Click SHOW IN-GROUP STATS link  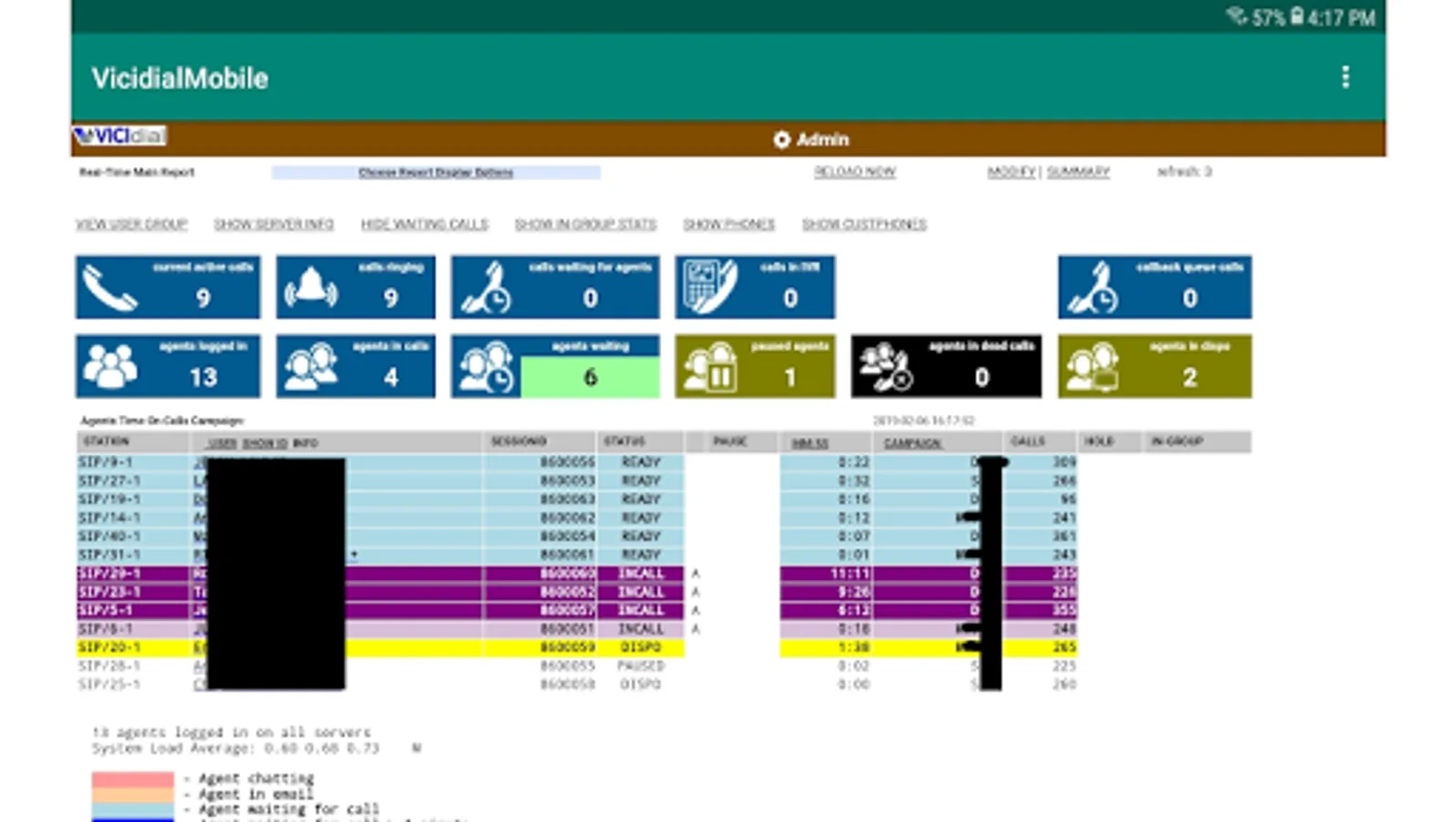pos(586,225)
